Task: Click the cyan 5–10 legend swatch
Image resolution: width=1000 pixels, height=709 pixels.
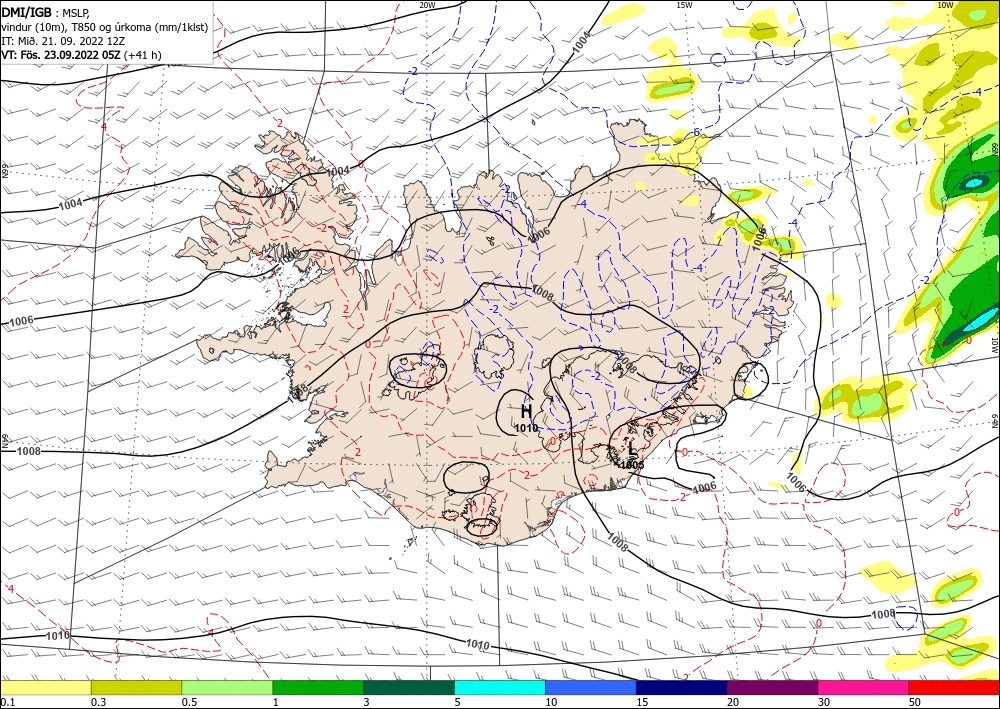Action: [x=500, y=687]
